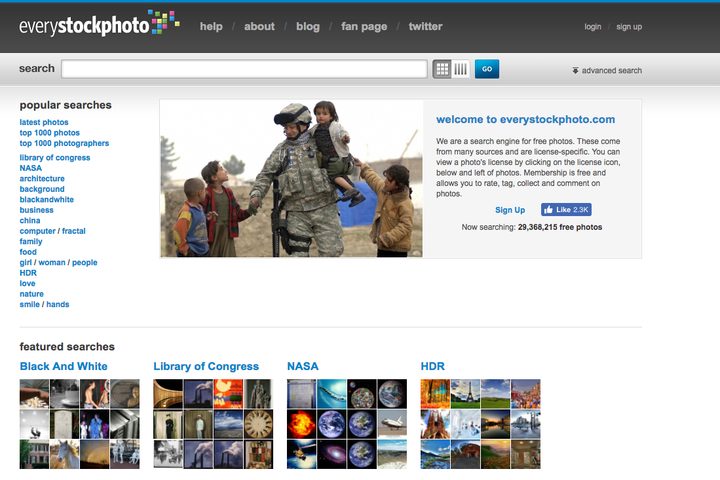Open NASA featured search heading
This screenshot has height=480, width=720.
click(x=303, y=367)
